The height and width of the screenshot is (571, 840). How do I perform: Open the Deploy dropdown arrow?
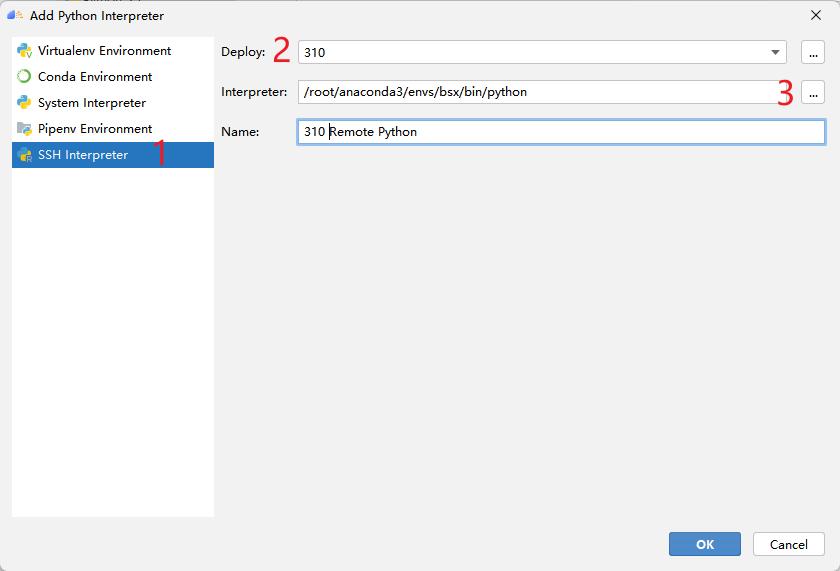pos(775,52)
